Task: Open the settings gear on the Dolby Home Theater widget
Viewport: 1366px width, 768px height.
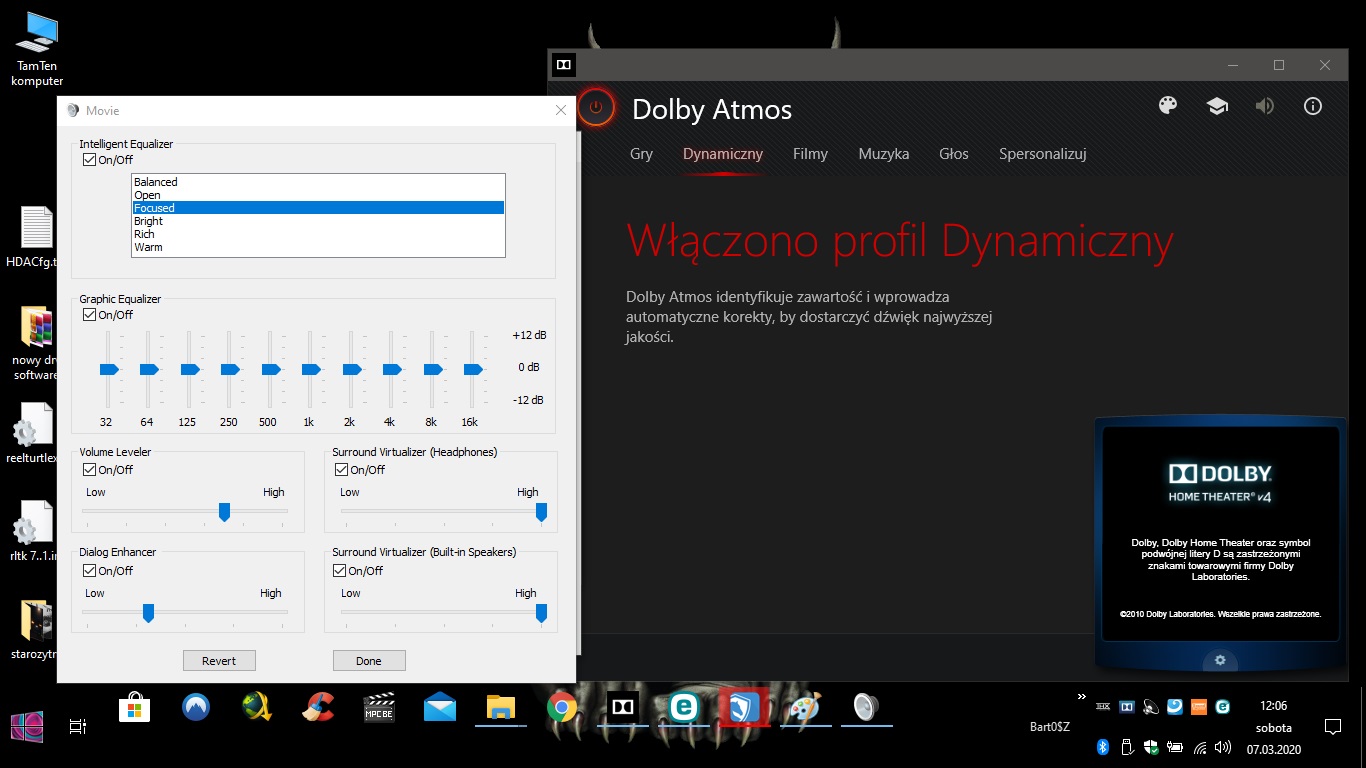Action: coord(1219,660)
